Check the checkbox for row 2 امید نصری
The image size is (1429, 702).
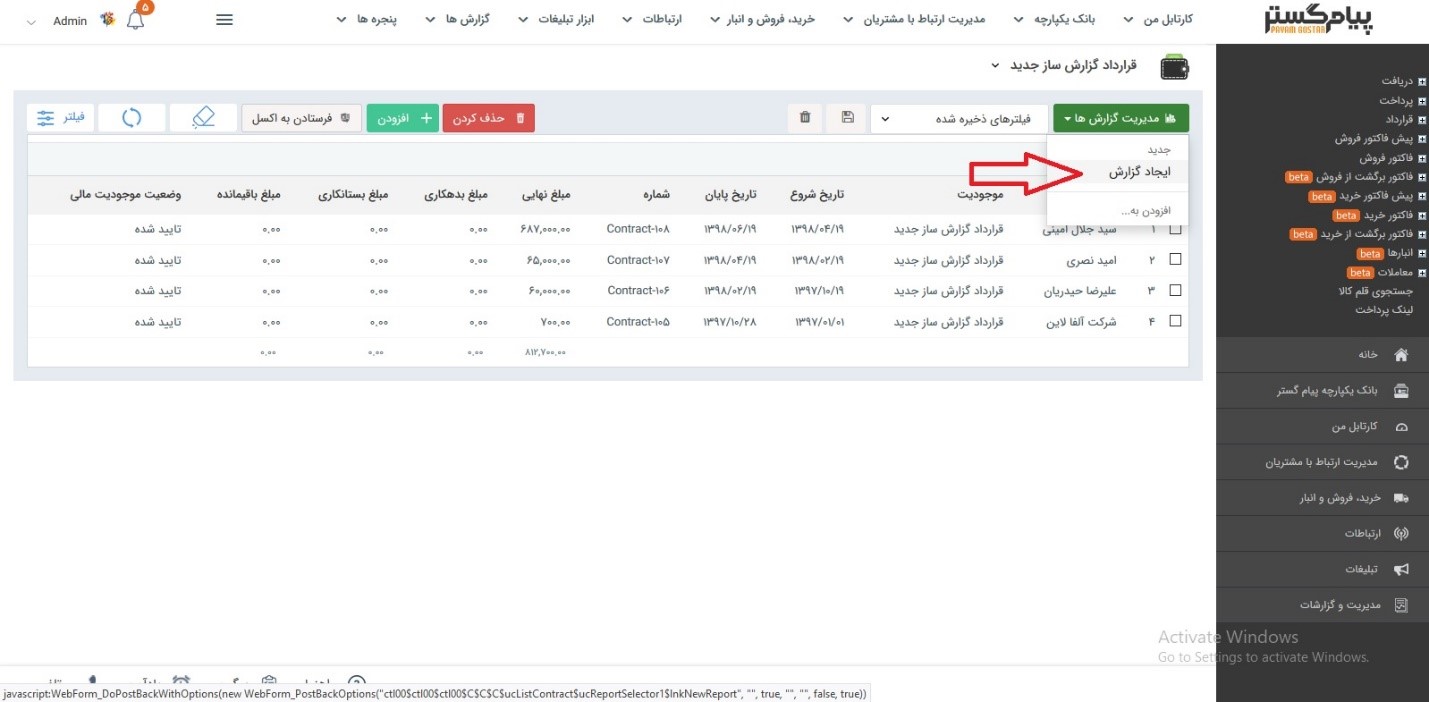pyautogui.click(x=1175, y=260)
